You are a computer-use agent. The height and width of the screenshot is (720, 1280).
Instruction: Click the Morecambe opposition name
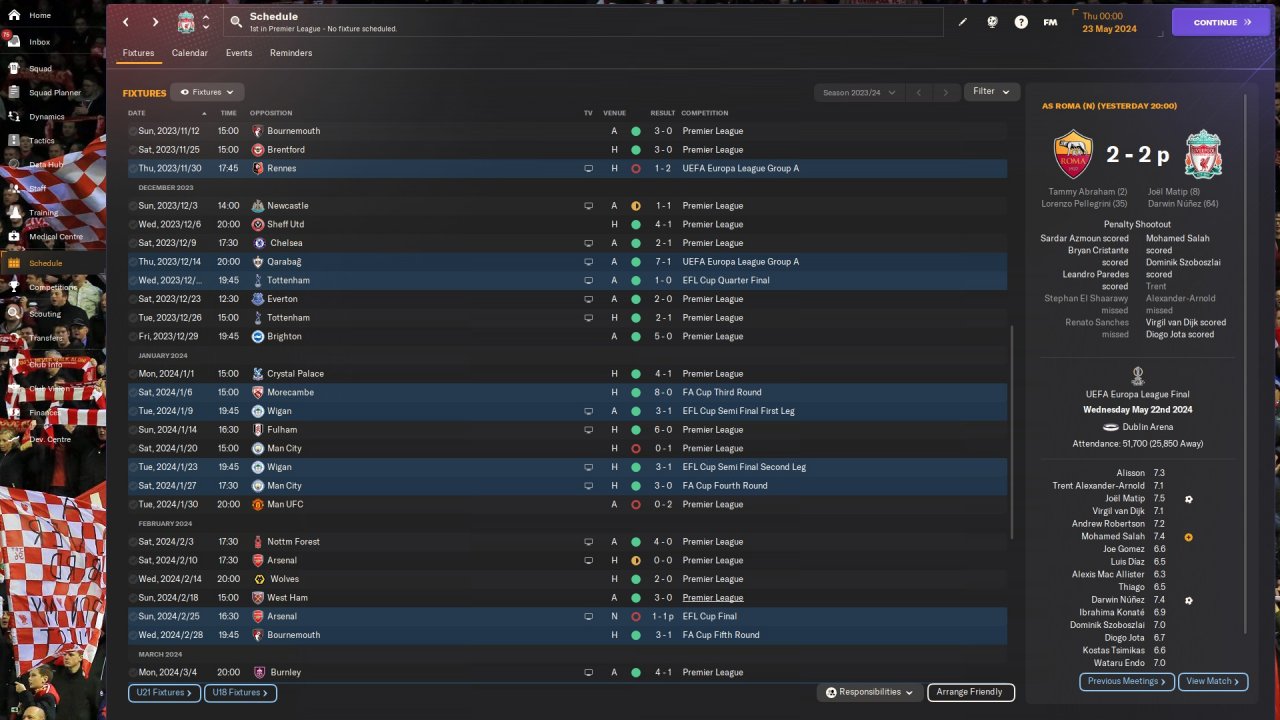pos(290,393)
